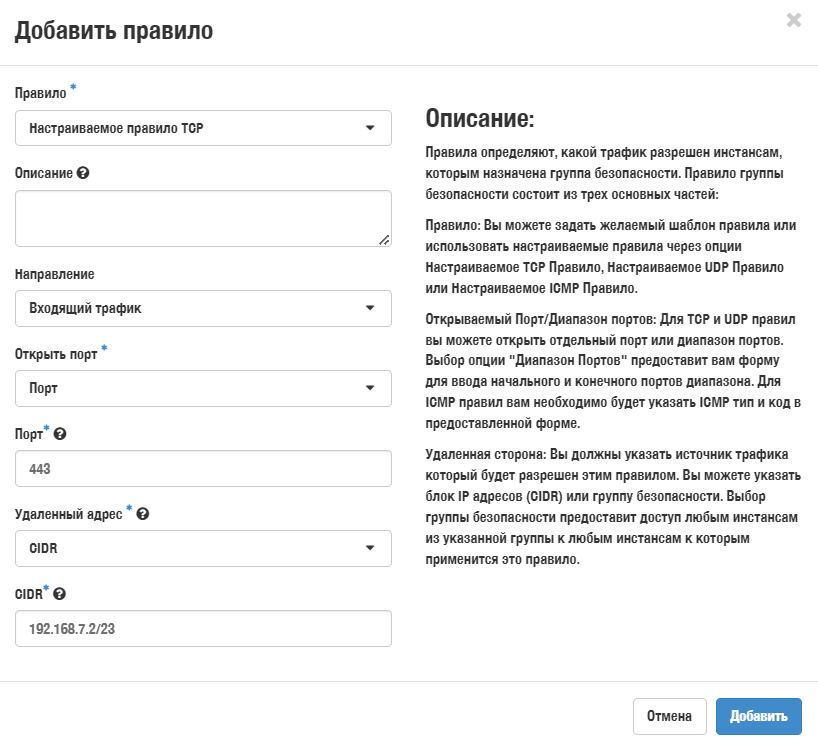Click the question mark icon next to CIDR label
Screen dimensions: 818x744
[x=60, y=594]
